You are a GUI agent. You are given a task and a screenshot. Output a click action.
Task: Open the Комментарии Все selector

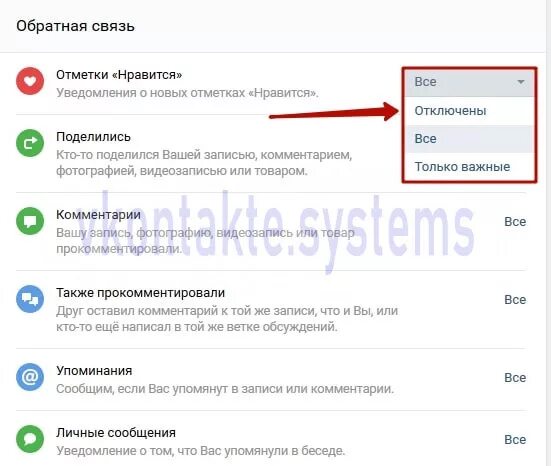click(x=515, y=222)
